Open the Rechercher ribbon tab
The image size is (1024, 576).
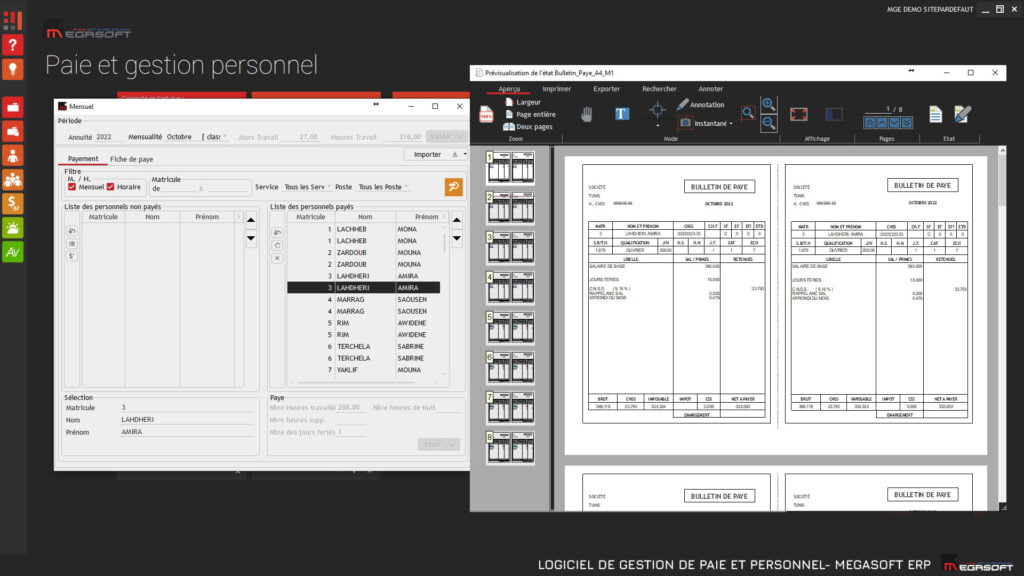point(659,89)
